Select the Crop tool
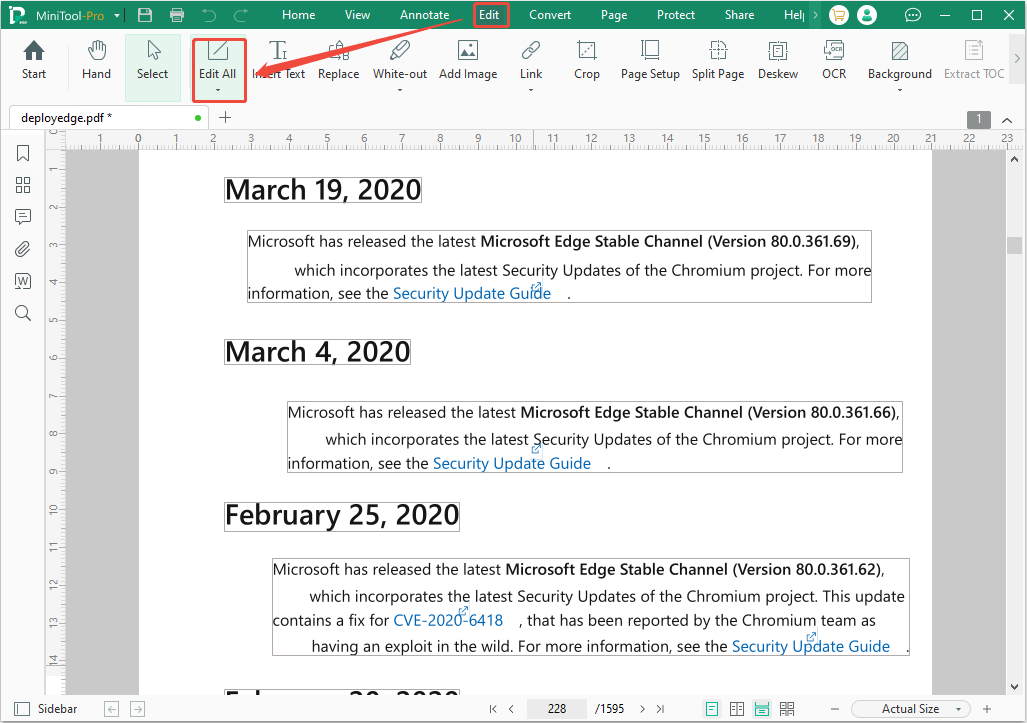The width and height of the screenshot is (1027, 723). point(587,60)
